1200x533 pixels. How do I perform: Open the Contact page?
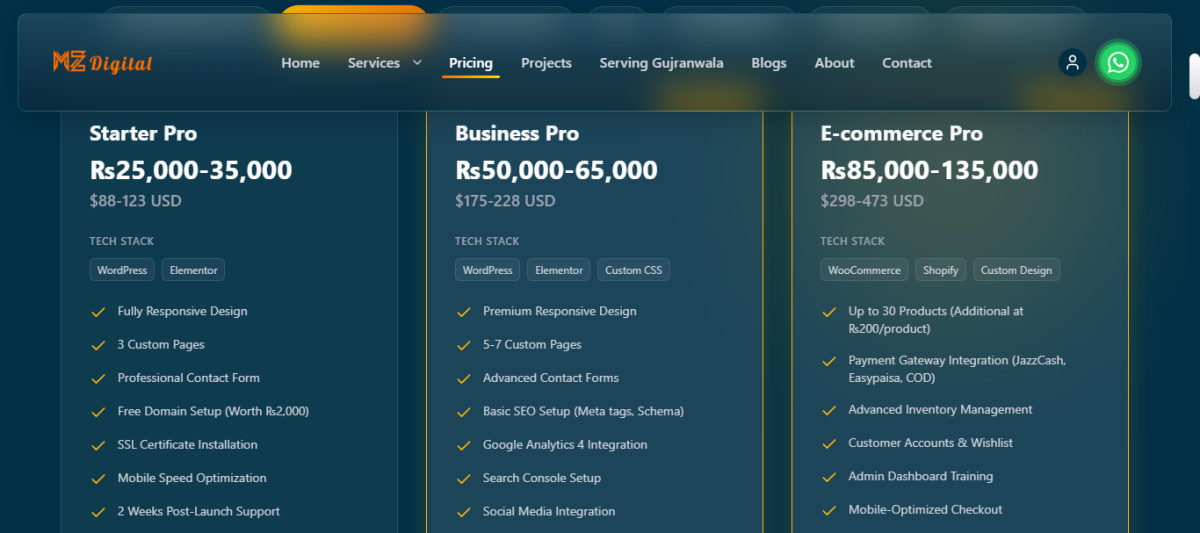click(x=906, y=63)
